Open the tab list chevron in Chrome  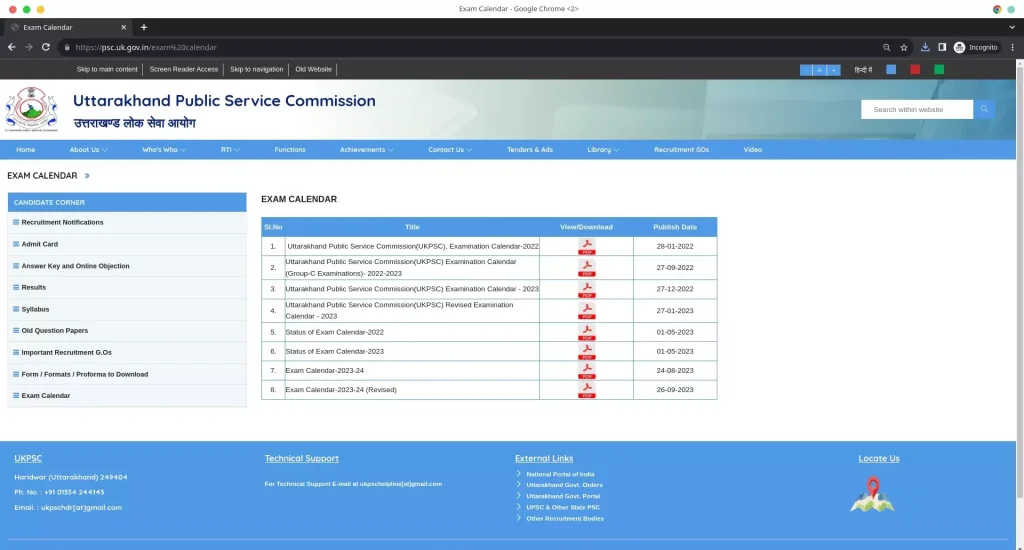pyautogui.click(x=1012, y=27)
